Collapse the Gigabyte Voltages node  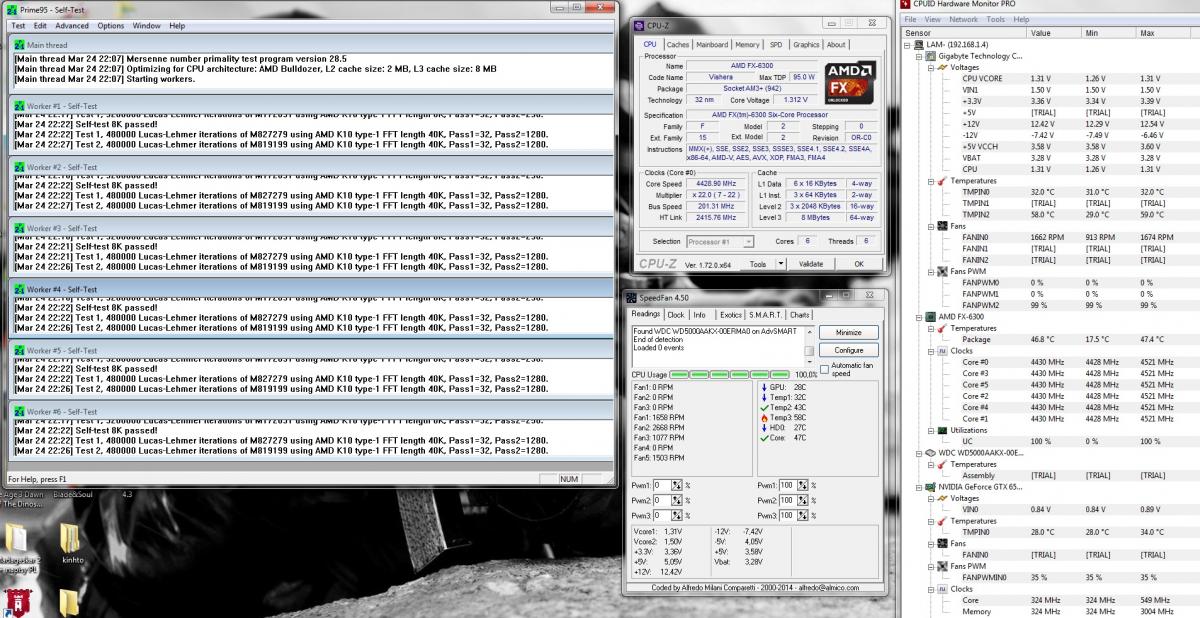coord(931,67)
